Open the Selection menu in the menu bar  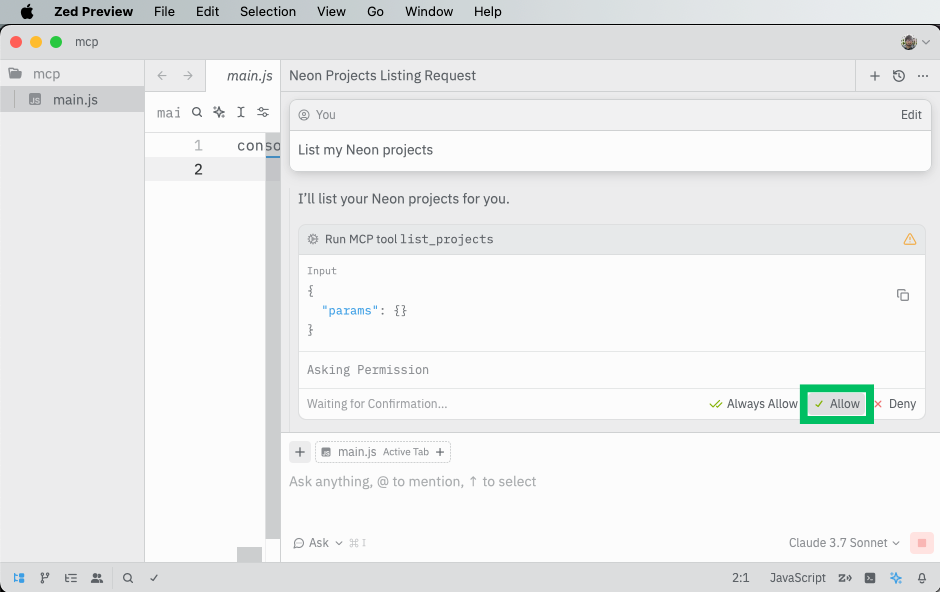coord(267,11)
